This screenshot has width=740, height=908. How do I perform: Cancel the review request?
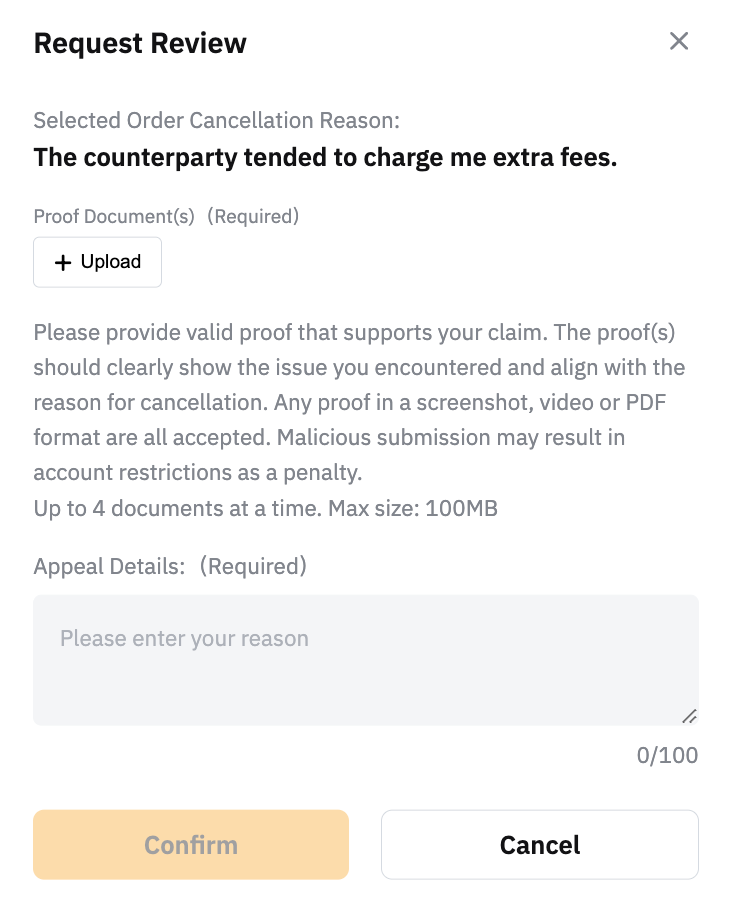[539, 845]
